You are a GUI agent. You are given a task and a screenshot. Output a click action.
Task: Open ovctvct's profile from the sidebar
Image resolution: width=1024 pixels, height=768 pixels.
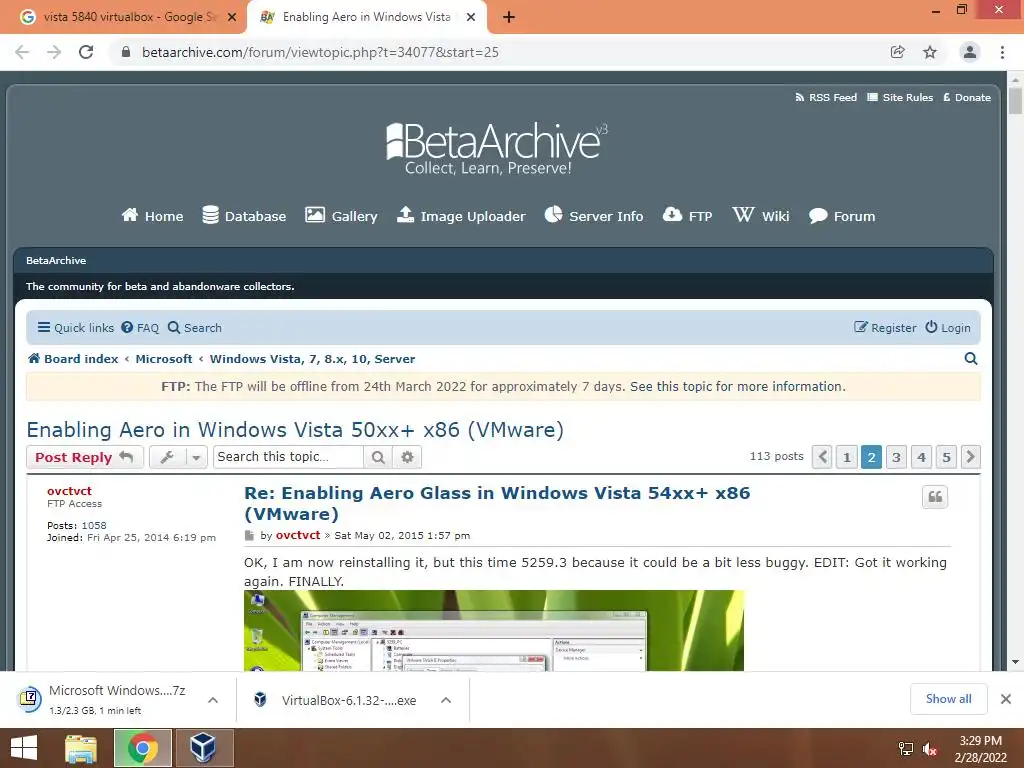coord(69,491)
